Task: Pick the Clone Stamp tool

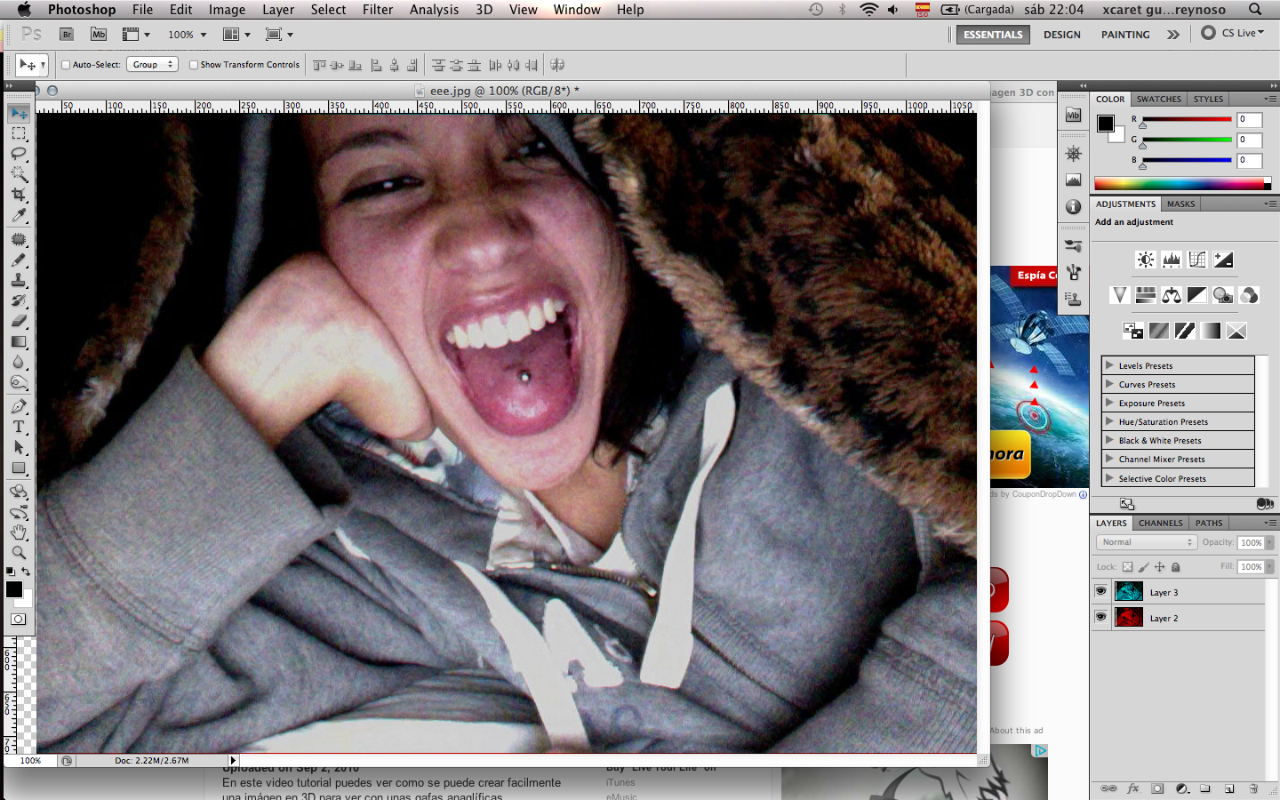Action: 19,281
